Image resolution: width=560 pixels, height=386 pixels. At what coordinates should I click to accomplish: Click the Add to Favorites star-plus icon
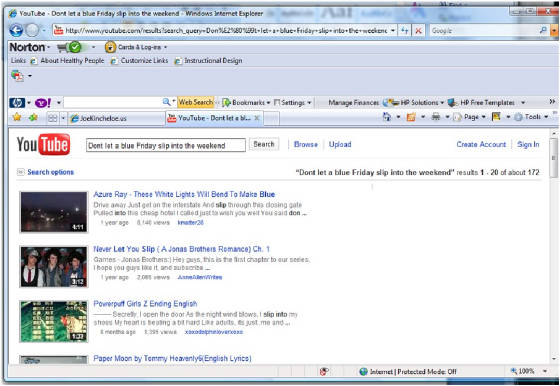[x=33, y=117]
